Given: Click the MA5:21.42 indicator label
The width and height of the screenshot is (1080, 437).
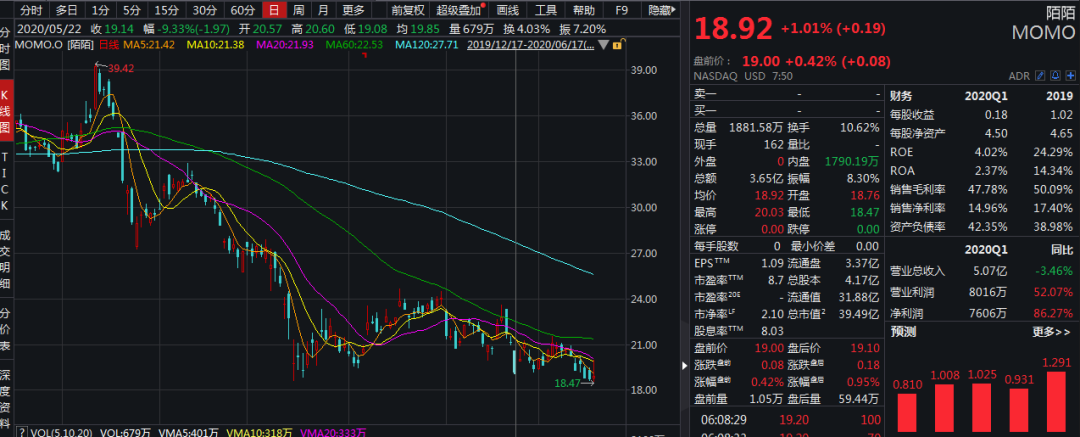Looking at the screenshot, I should coord(147,45).
